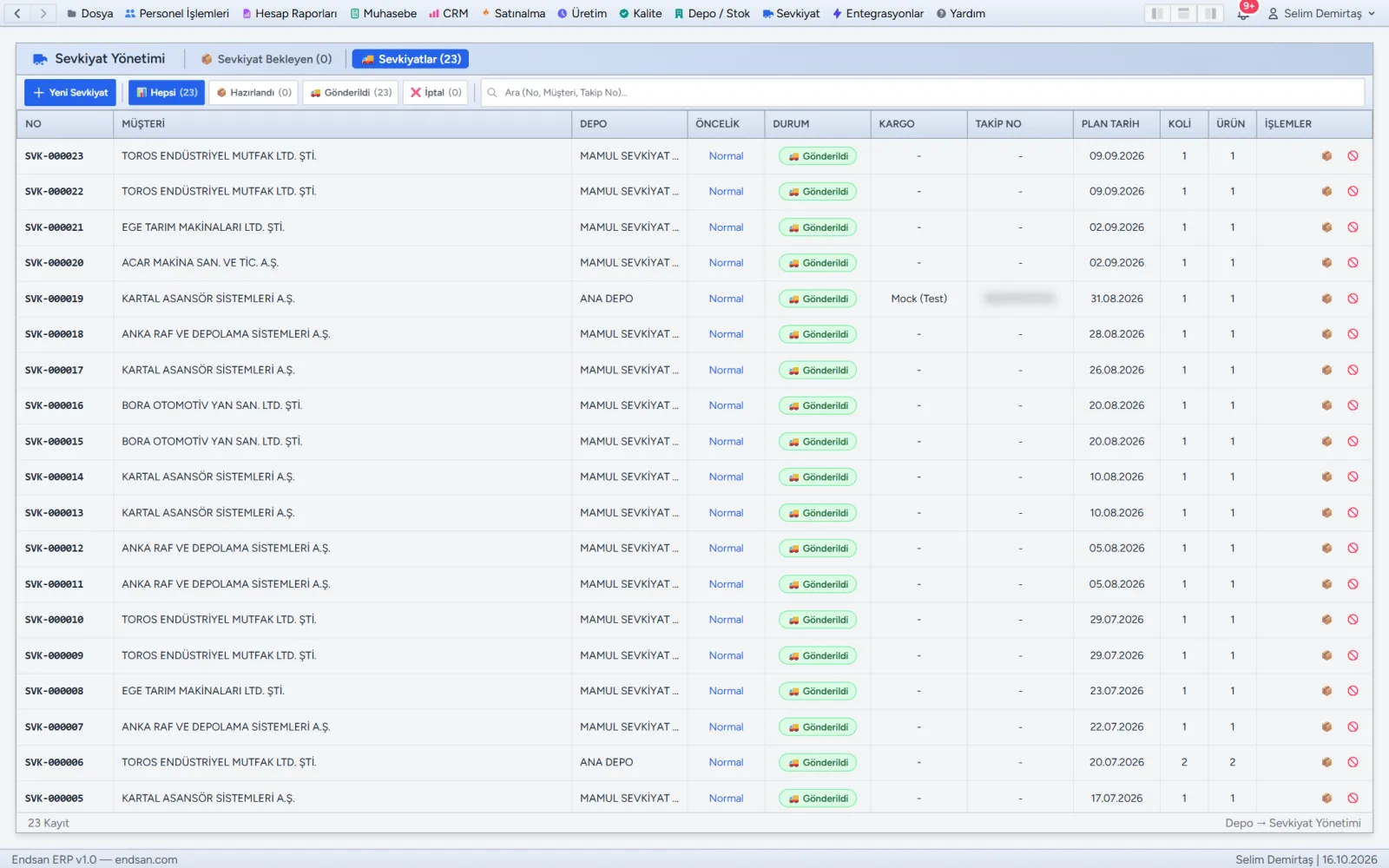Viewport: 1389px width, 868px height.
Task: Click the search magnifier icon
Action: tap(492, 92)
